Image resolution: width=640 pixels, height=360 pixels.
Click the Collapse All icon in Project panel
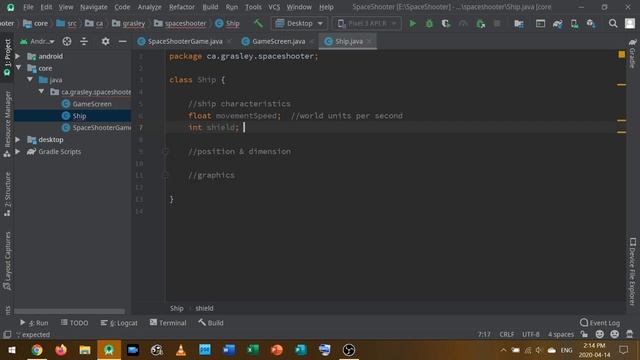click(84, 41)
